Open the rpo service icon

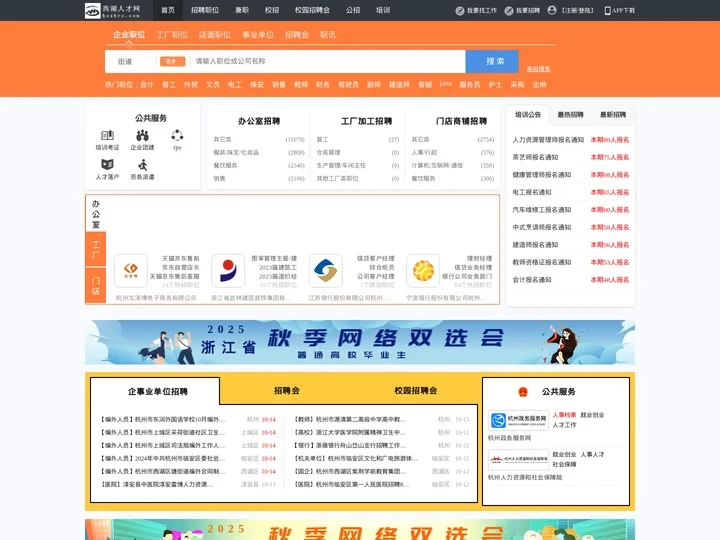(177, 135)
